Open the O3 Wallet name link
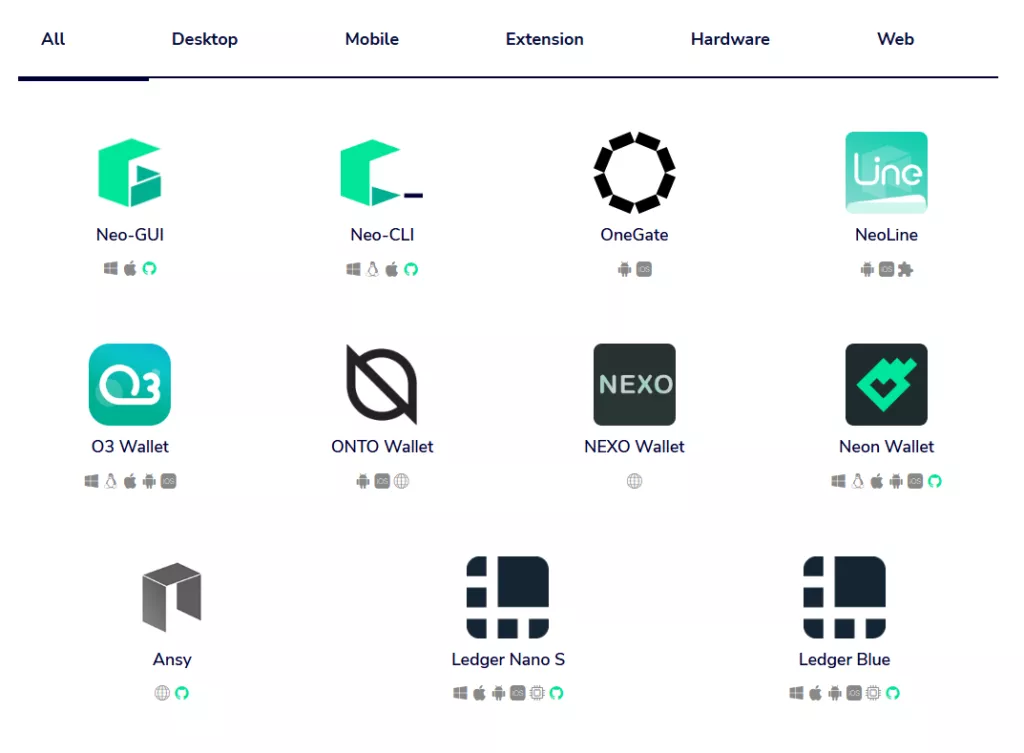This screenshot has height=753, width=1024. [x=129, y=447]
